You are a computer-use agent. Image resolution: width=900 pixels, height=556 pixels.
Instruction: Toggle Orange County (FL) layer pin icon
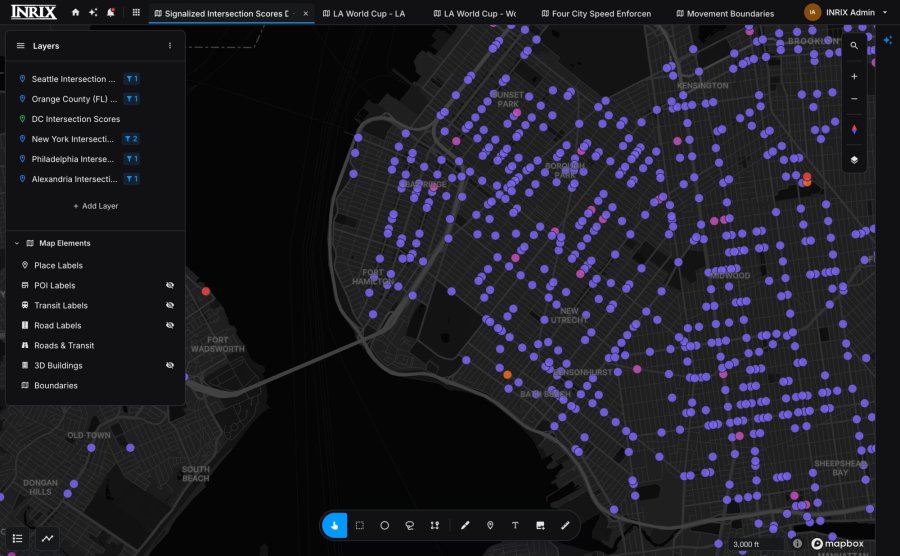coord(22,99)
